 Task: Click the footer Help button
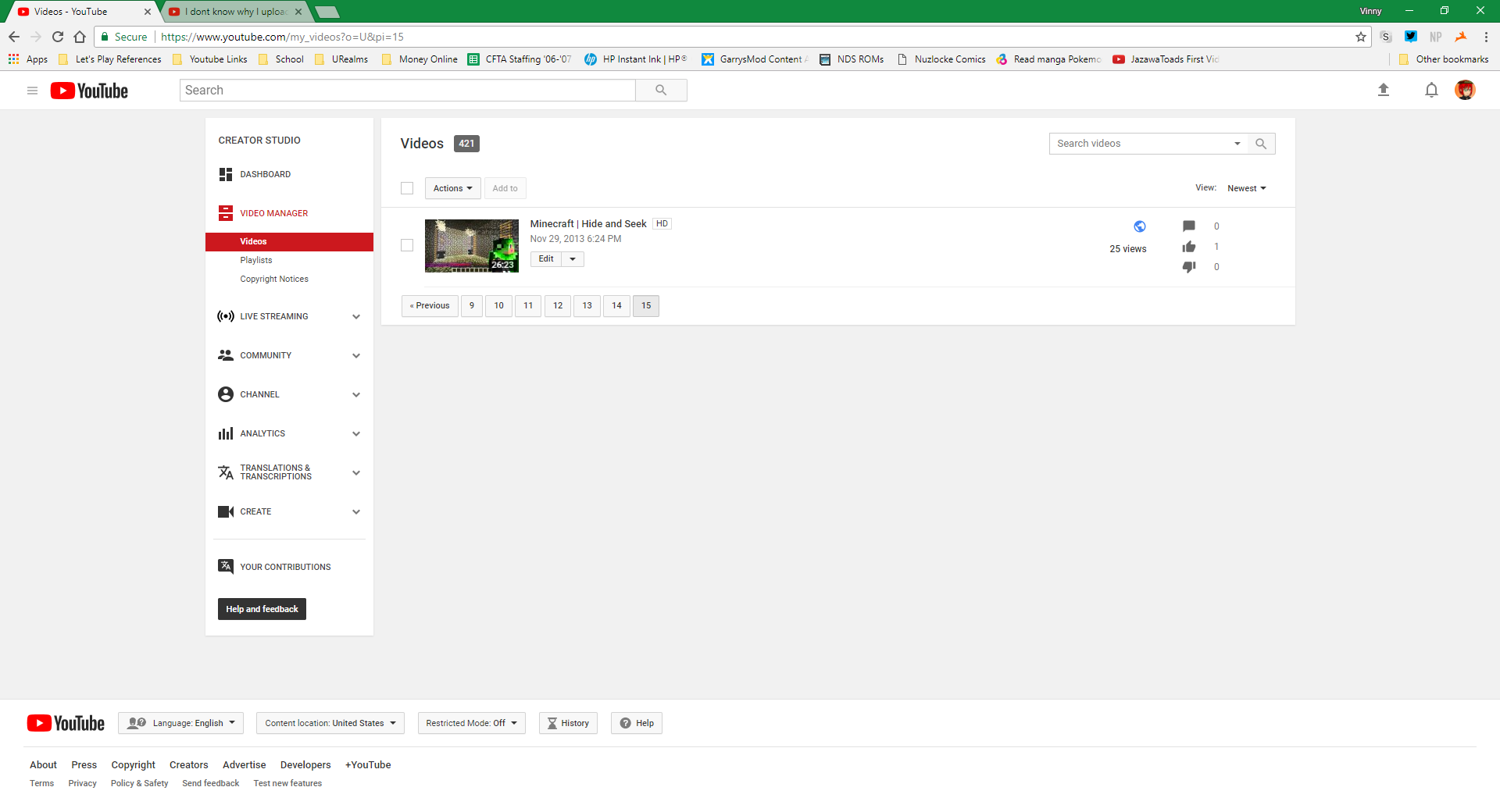tap(637, 723)
